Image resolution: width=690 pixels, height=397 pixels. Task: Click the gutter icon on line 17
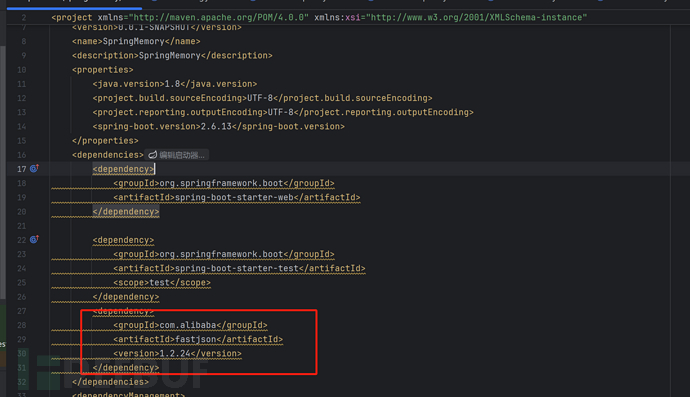coord(34,169)
